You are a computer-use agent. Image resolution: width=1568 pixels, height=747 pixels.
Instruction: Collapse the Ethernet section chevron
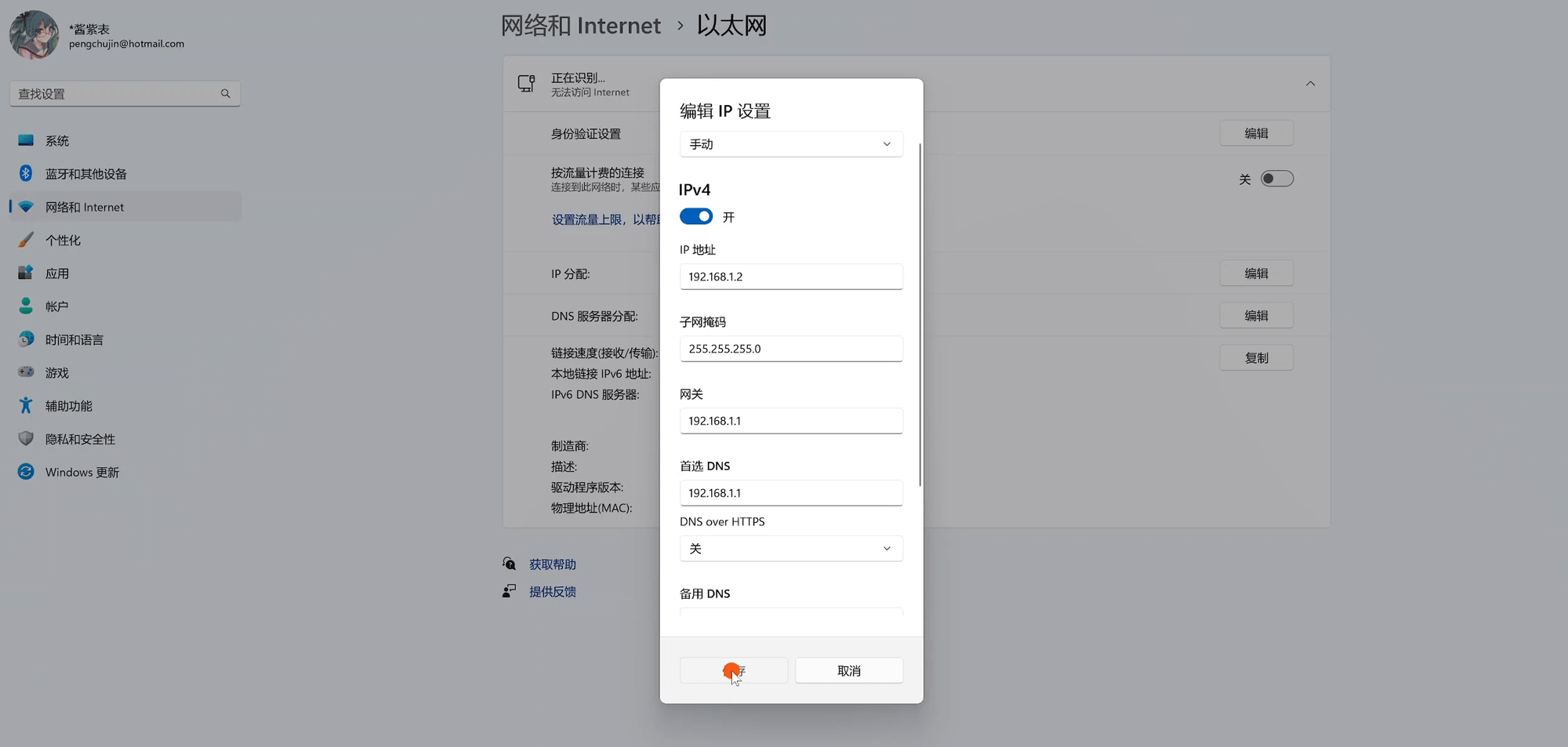click(x=1310, y=83)
